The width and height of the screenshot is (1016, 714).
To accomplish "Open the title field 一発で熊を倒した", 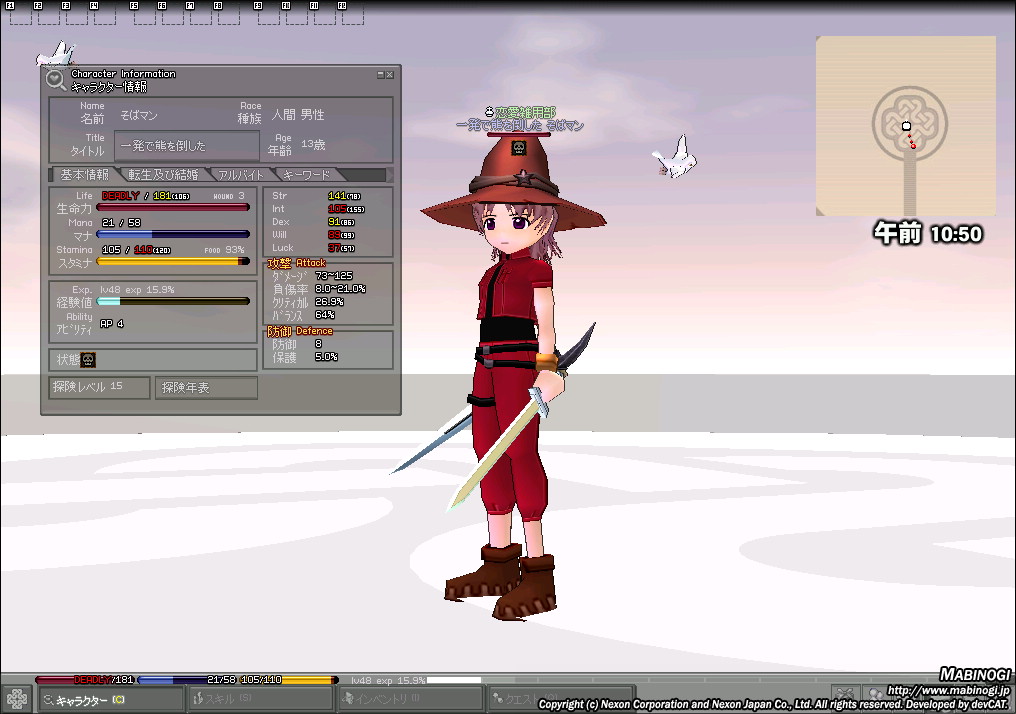I will pos(187,146).
